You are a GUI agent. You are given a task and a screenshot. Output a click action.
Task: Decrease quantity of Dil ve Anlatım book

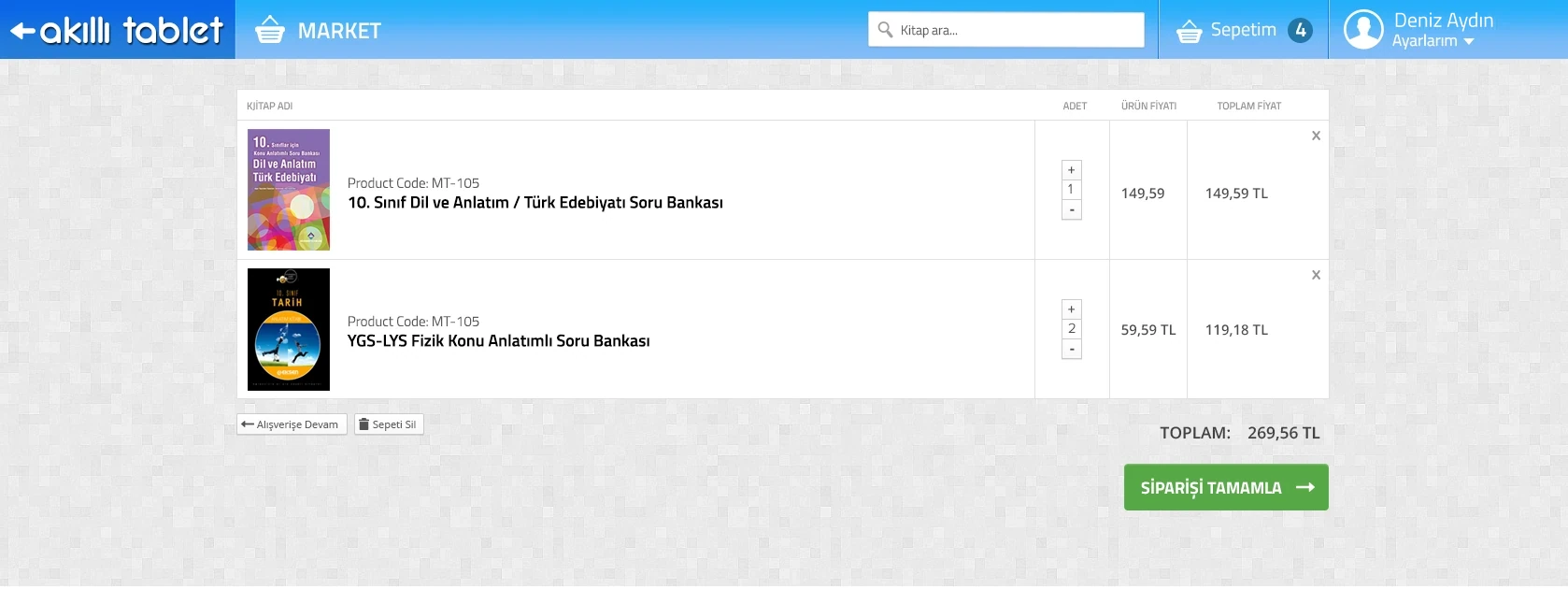pyautogui.click(x=1072, y=210)
